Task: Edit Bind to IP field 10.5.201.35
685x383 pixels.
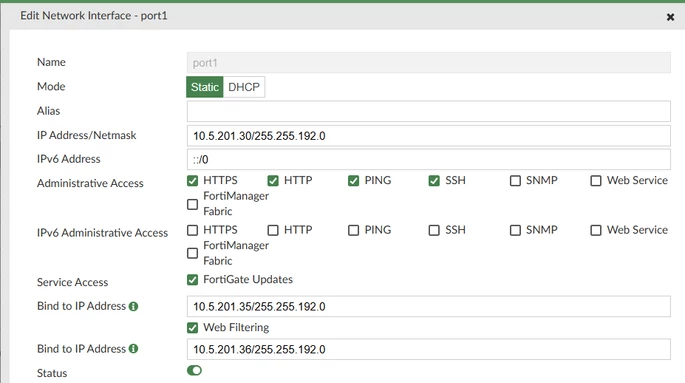Action: tap(429, 307)
